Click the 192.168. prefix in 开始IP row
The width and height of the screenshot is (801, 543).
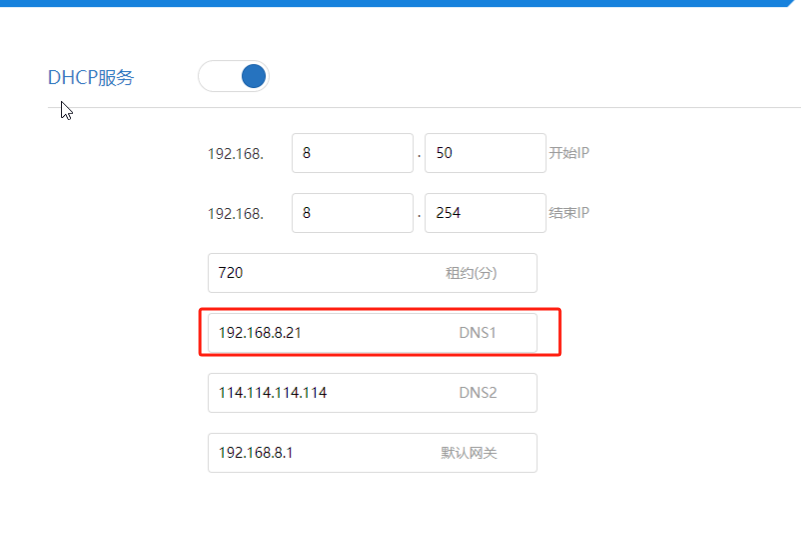pyautogui.click(x=236, y=154)
